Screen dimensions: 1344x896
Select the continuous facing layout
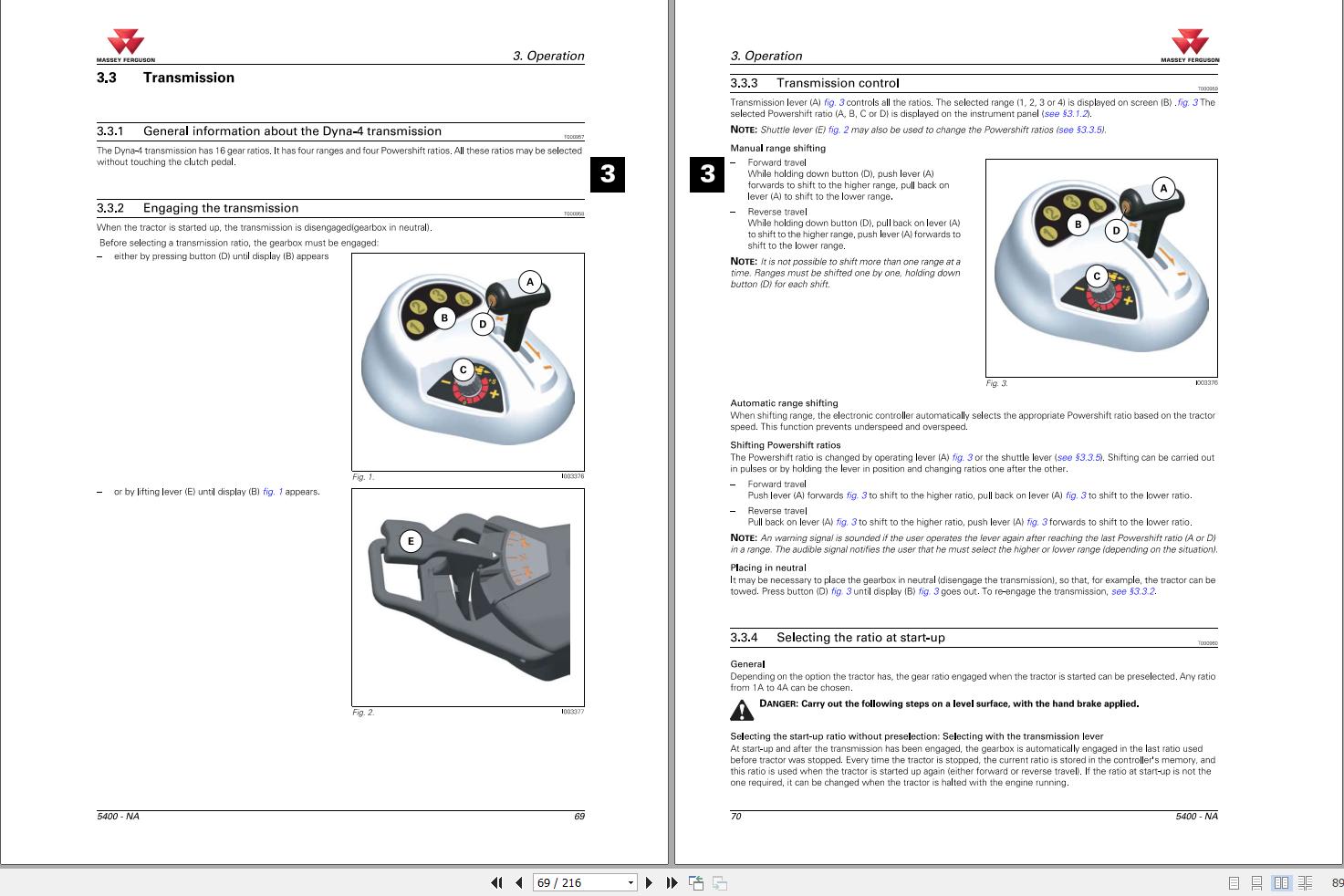pos(1305,882)
